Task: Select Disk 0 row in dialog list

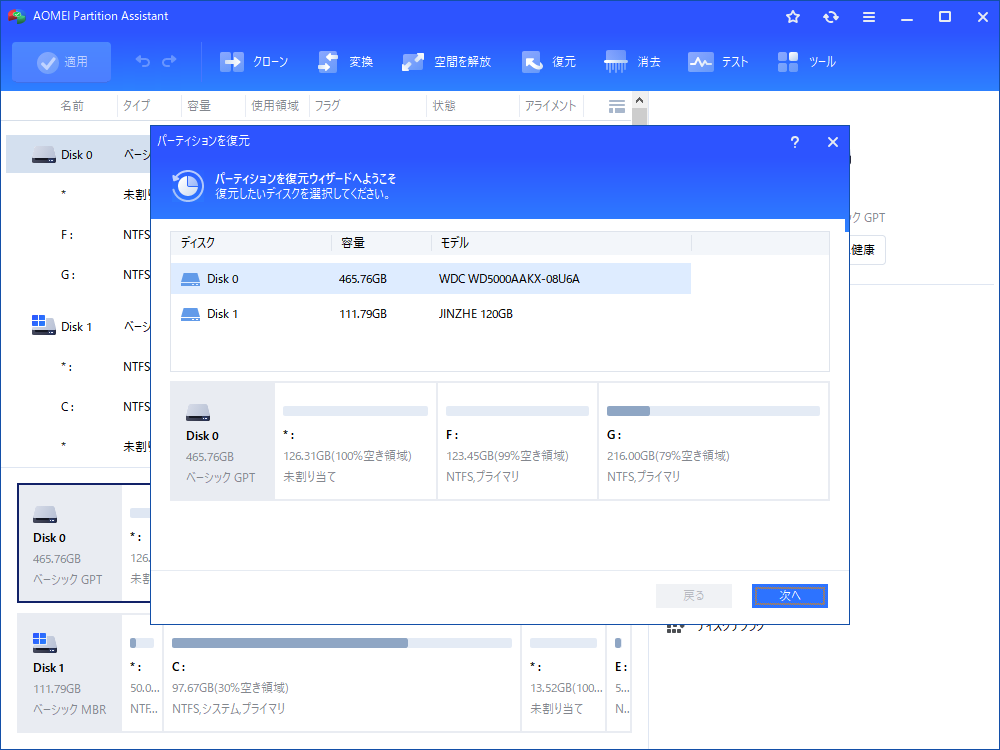Action: [x=430, y=279]
